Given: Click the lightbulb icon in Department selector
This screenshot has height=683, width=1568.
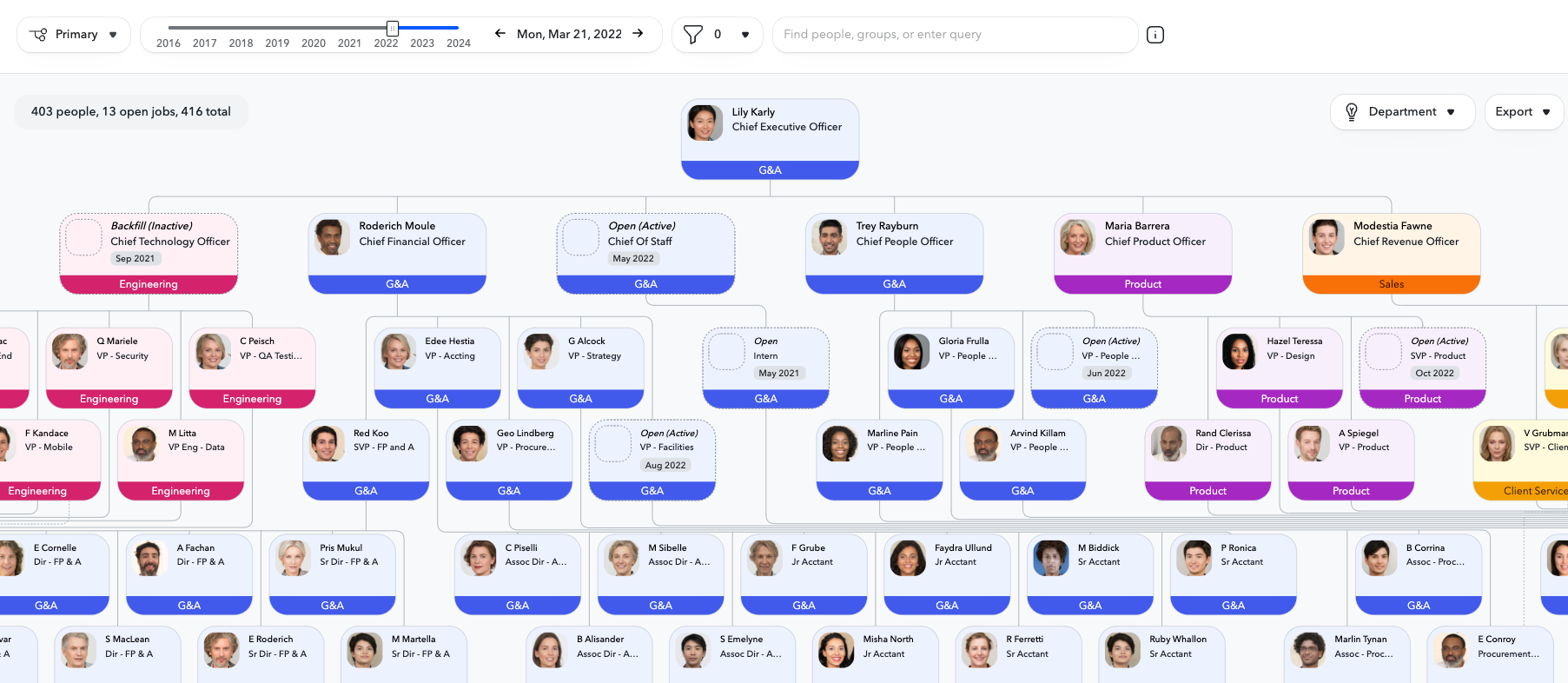Looking at the screenshot, I should click(x=1351, y=112).
